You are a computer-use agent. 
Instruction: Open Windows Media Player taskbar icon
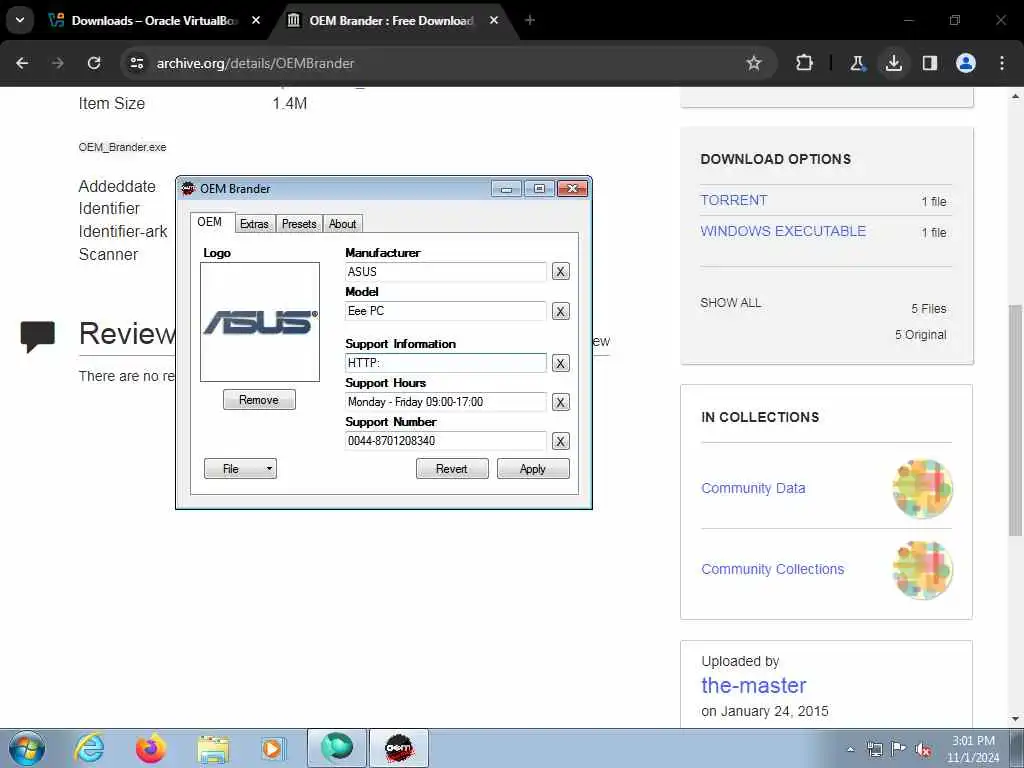(272, 748)
